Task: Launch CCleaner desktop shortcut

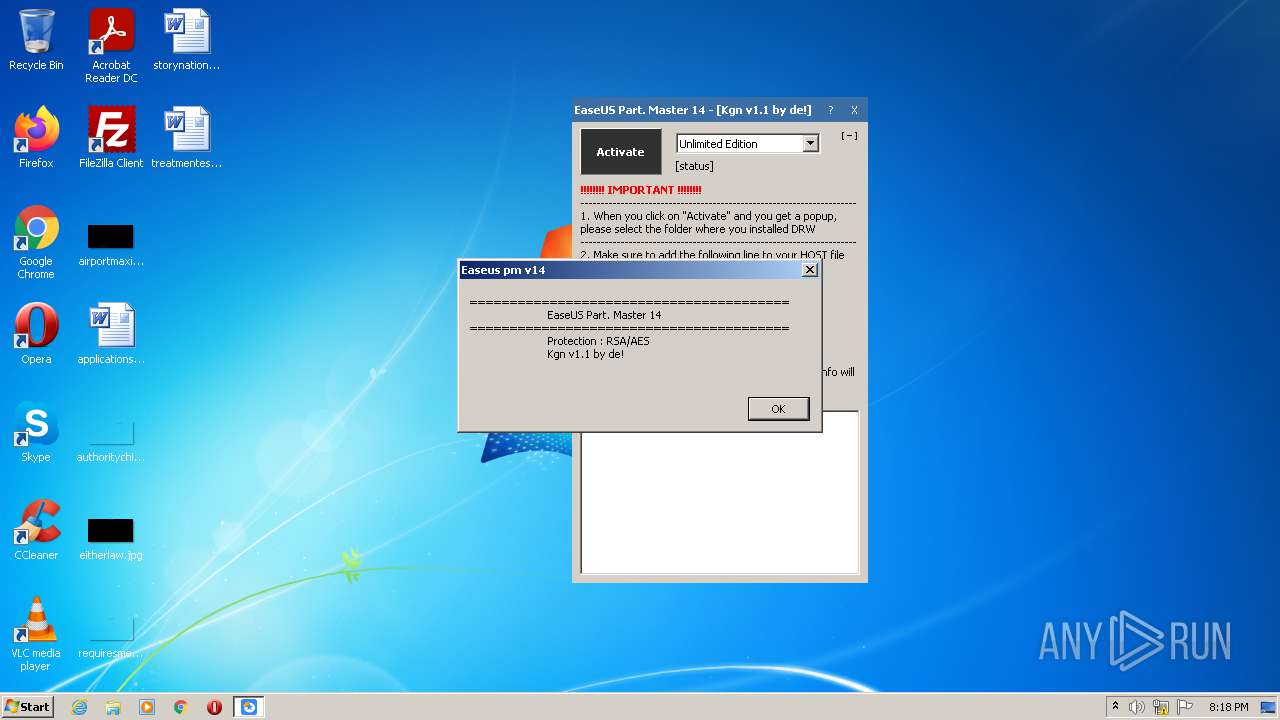Action: coord(36,530)
